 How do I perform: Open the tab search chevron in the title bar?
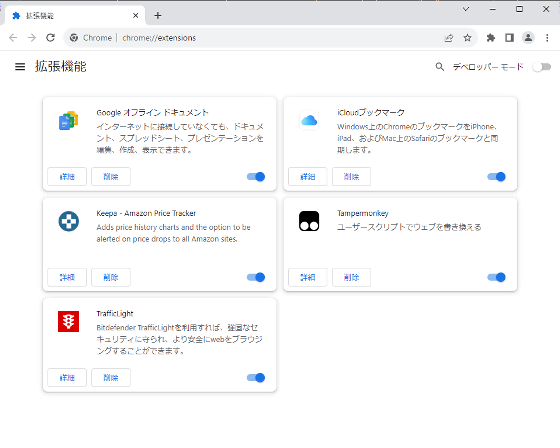pos(466,9)
